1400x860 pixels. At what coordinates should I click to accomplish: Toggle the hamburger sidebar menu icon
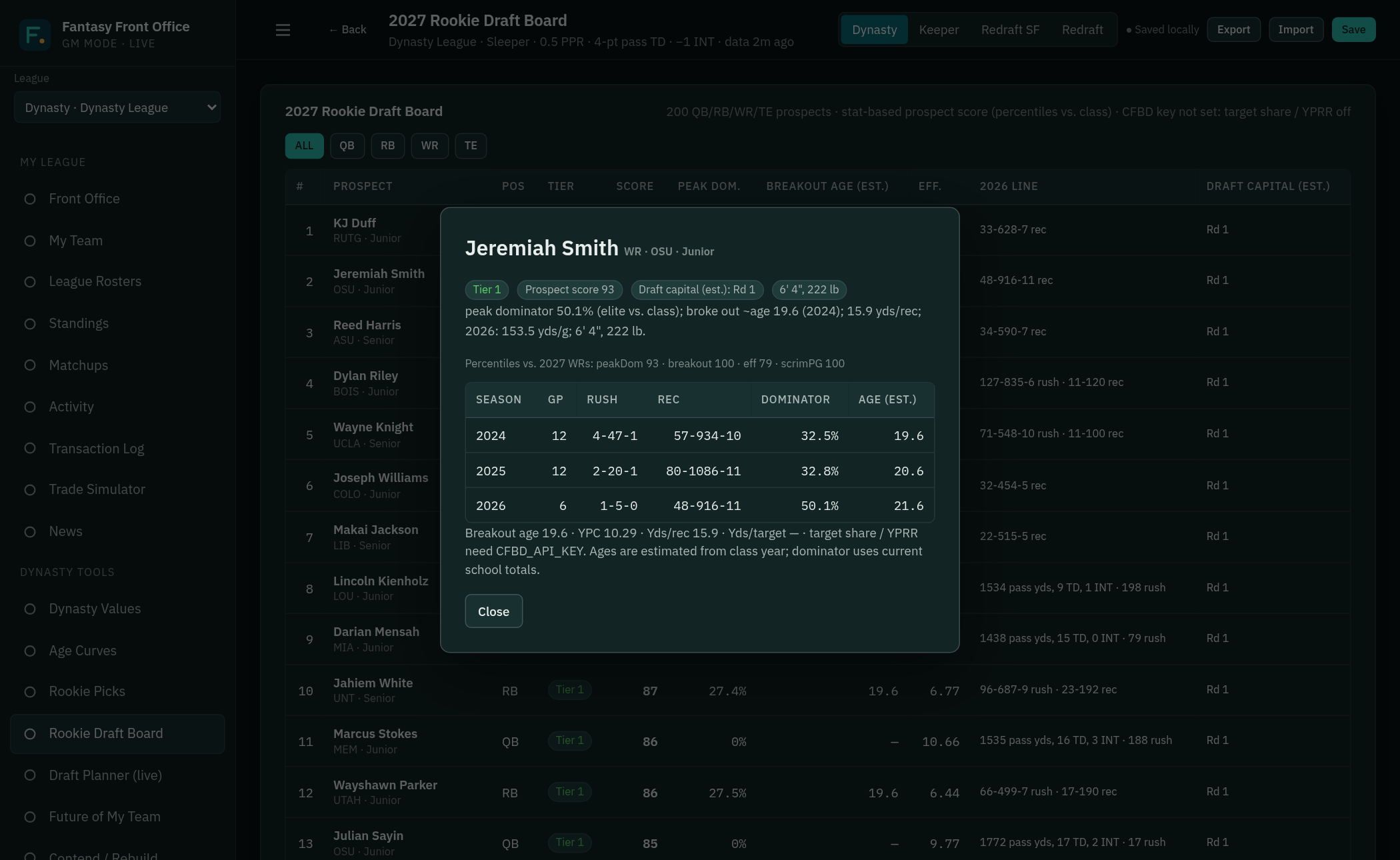tap(283, 30)
